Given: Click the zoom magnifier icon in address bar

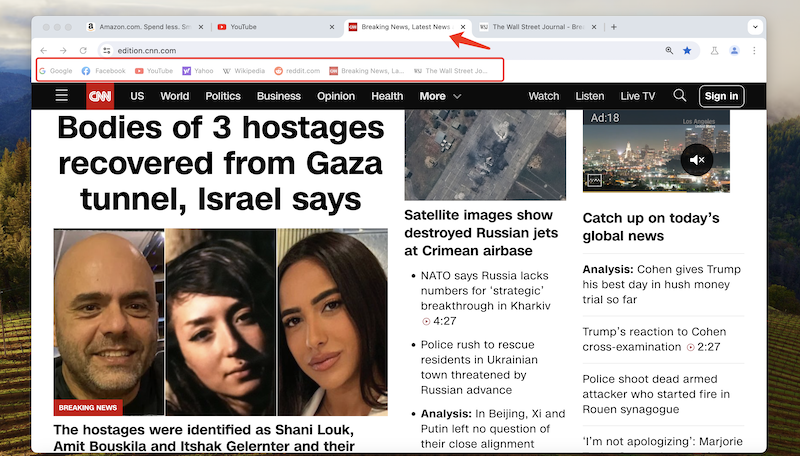Looking at the screenshot, I should point(669,50).
